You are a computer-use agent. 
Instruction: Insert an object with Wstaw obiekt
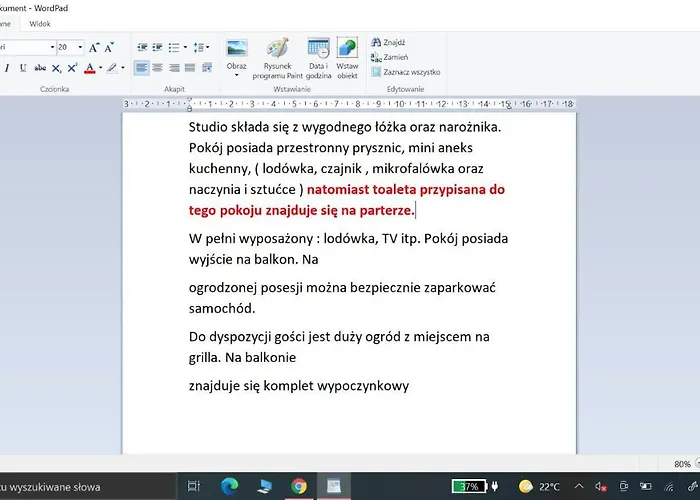(x=347, y=58)
